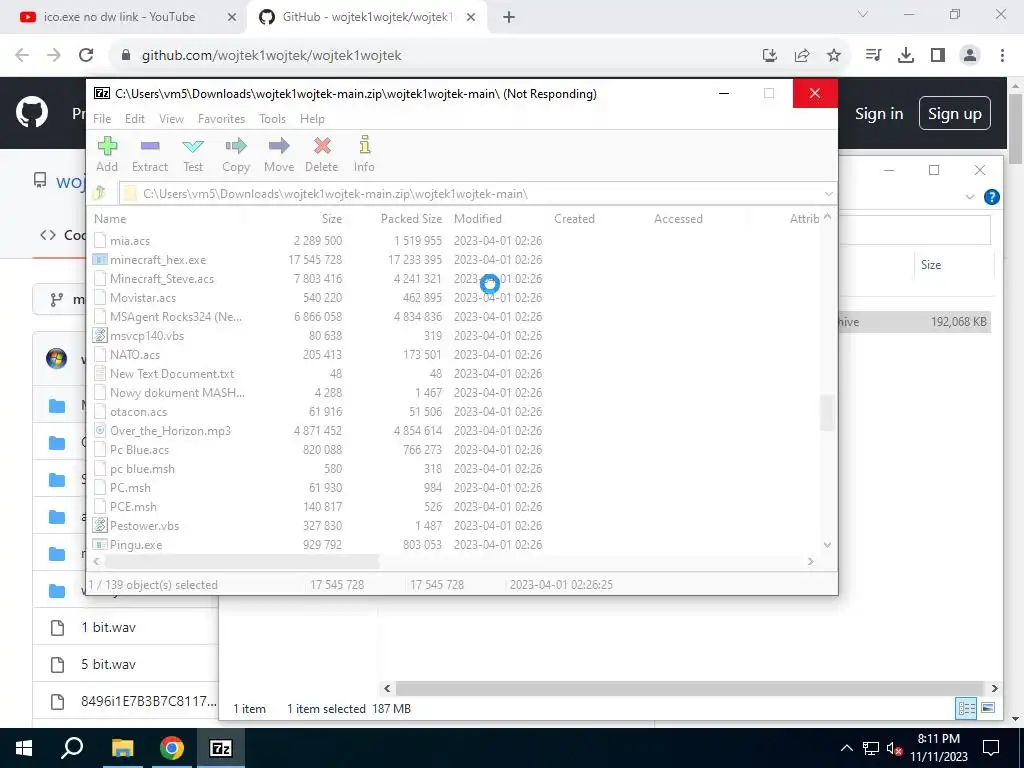The height and width of the screenshot is (768, 1024).
Task: Click the Chrome address bar URL
Action: 272,56
